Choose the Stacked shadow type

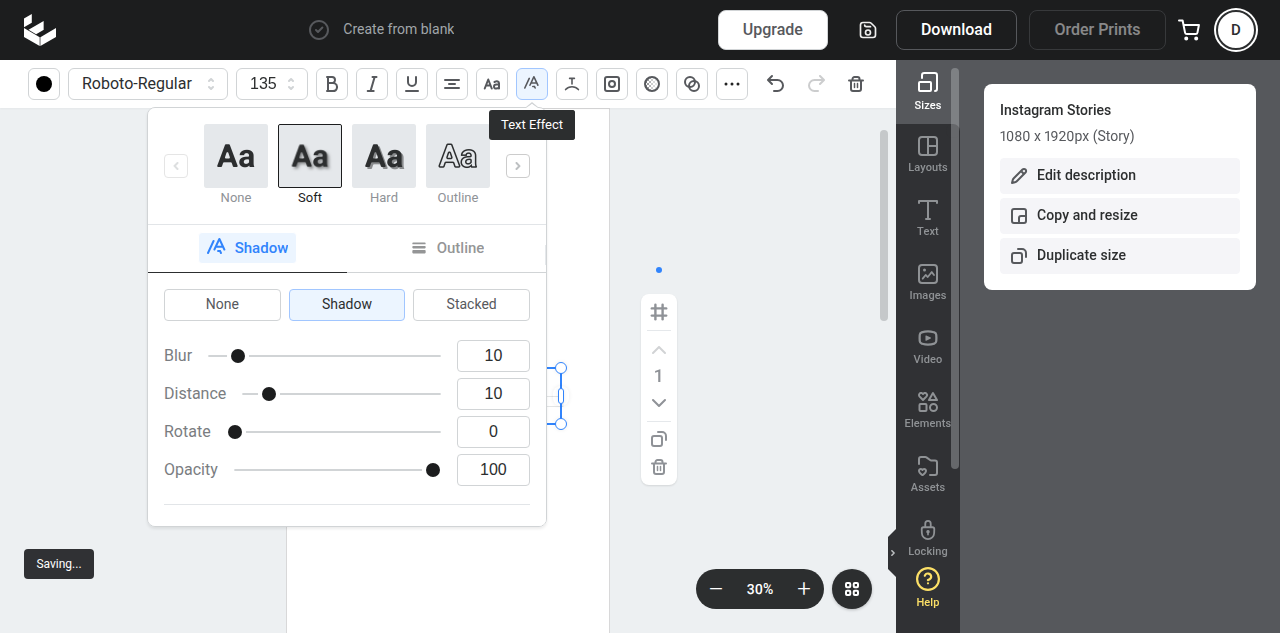pos(471,304)
